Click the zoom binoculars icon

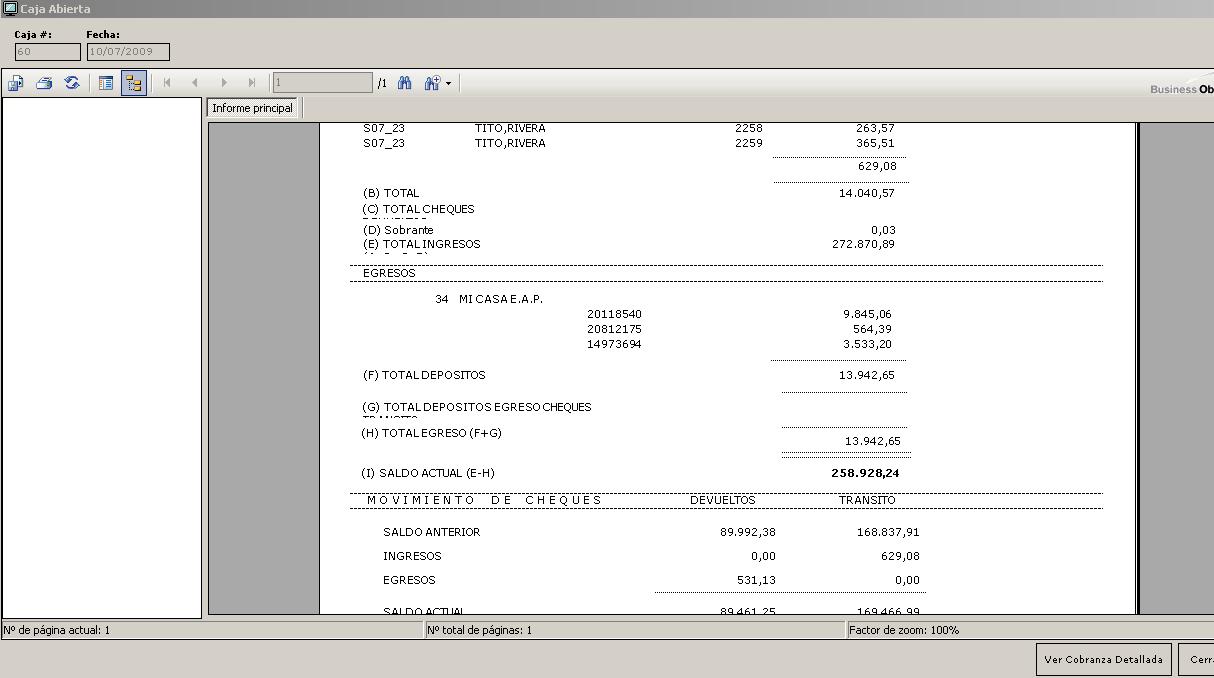coord(432,83)
